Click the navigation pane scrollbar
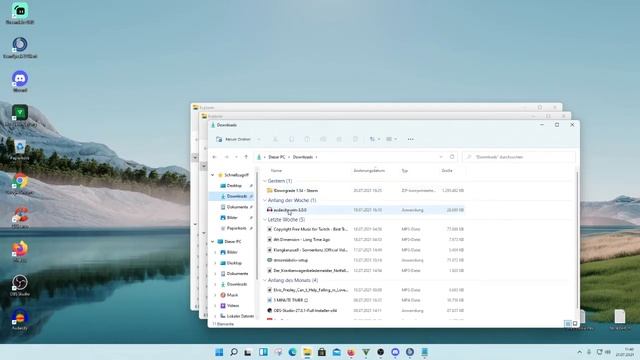Viewport: 640px width, 360px height. pyautogui.click(x=257, y=227)
